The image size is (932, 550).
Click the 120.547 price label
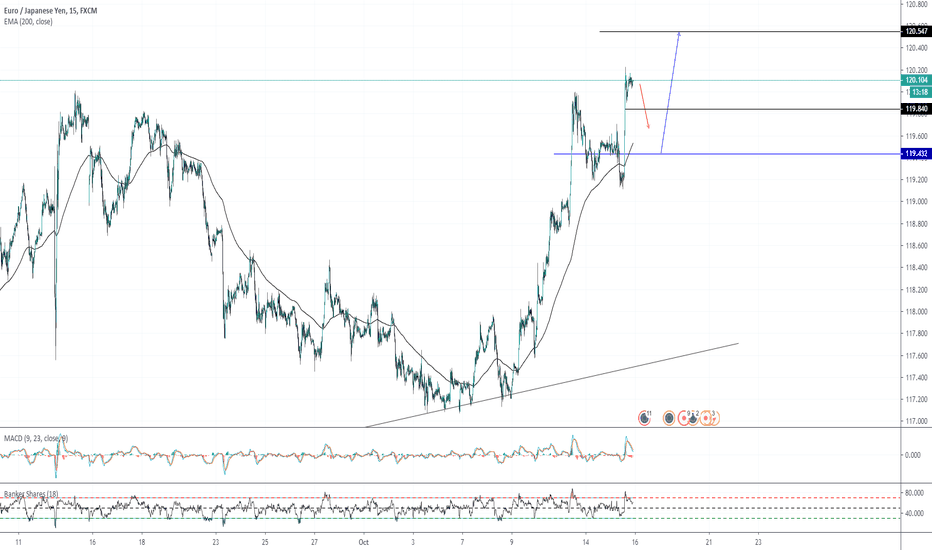(916, 31)
